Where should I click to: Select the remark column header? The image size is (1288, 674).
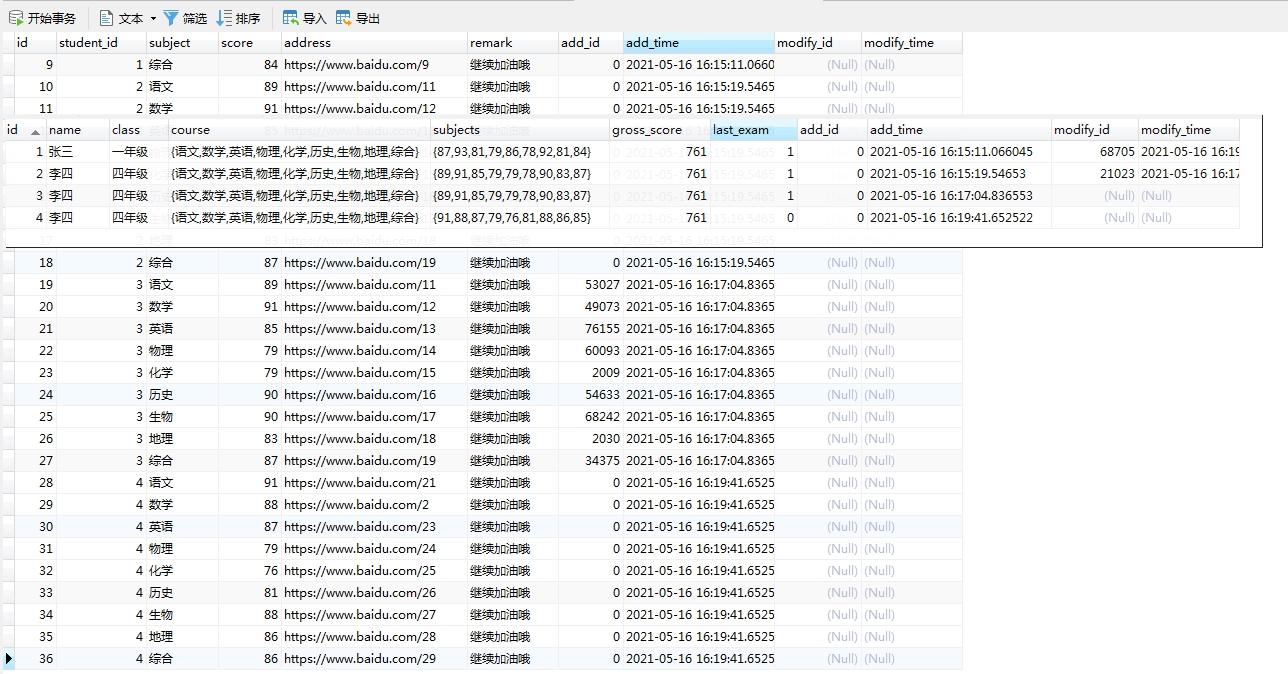(x=513, y=43)
